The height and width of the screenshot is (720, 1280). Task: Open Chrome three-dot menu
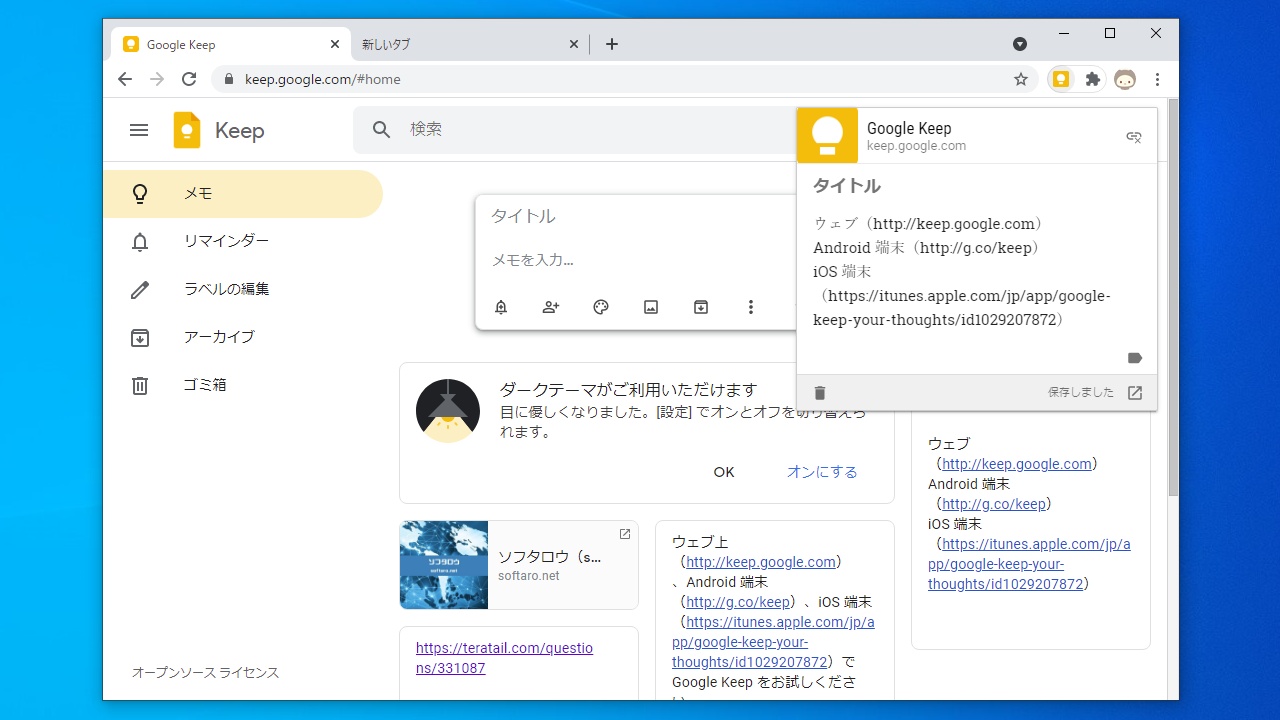coord(1157,79)
